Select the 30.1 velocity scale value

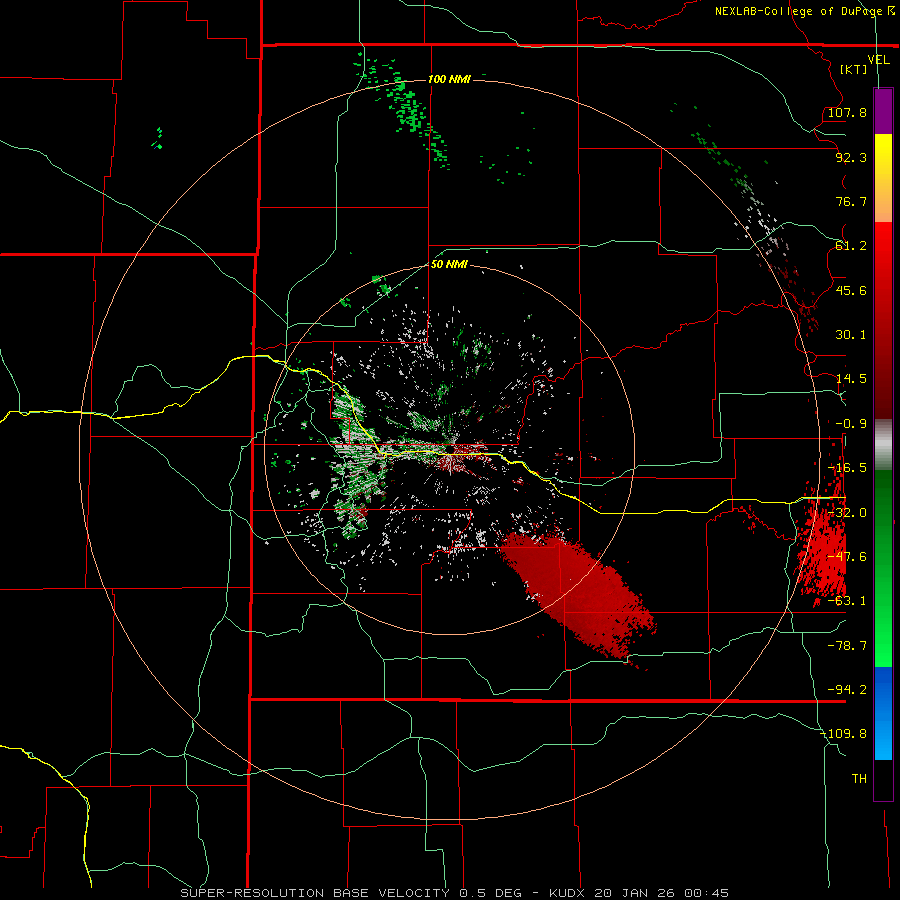point(851,334)
